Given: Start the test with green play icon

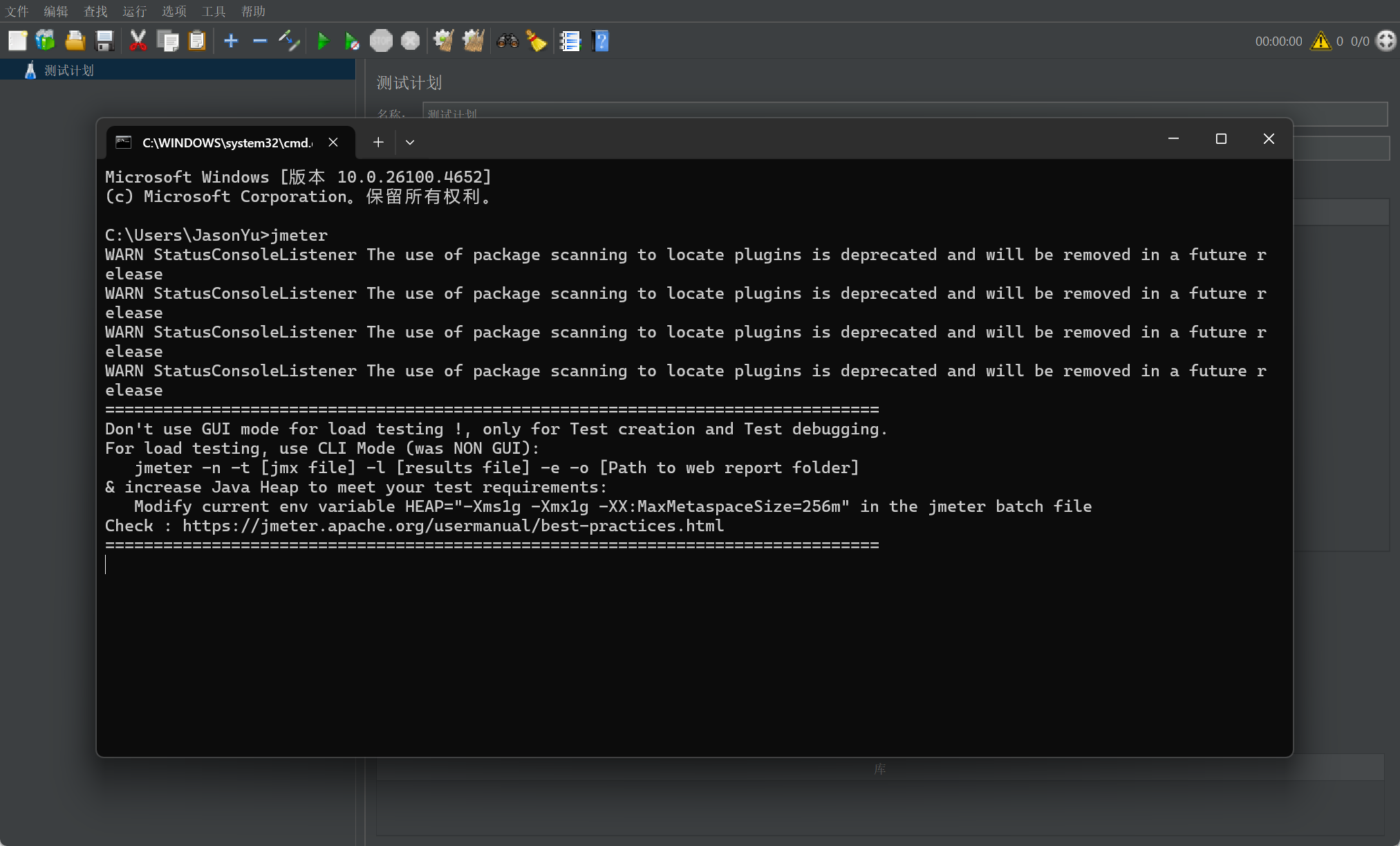Looking at the screenshot, I should (323, 41).
